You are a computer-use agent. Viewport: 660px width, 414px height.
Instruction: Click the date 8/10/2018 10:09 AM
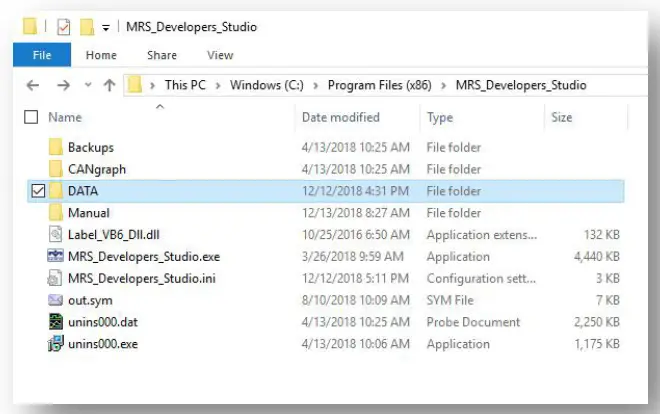pos(356,300)
